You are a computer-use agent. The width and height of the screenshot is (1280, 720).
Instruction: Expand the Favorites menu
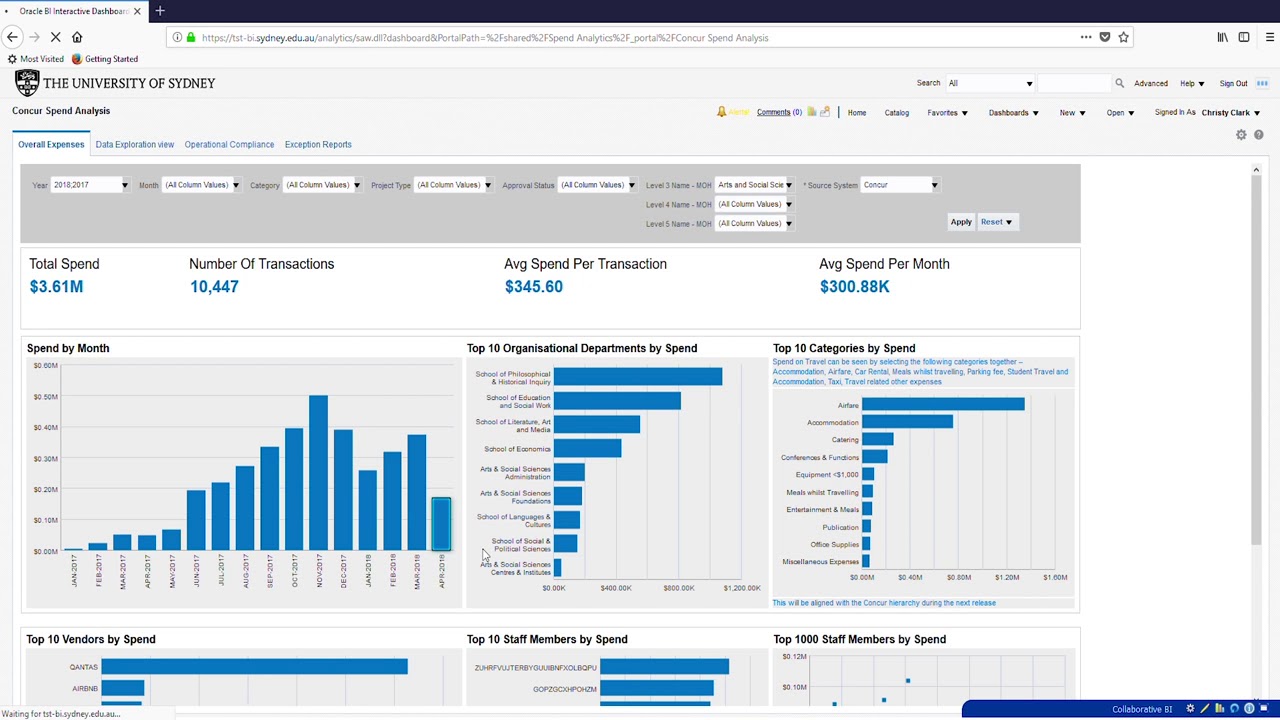coord(947,113)
